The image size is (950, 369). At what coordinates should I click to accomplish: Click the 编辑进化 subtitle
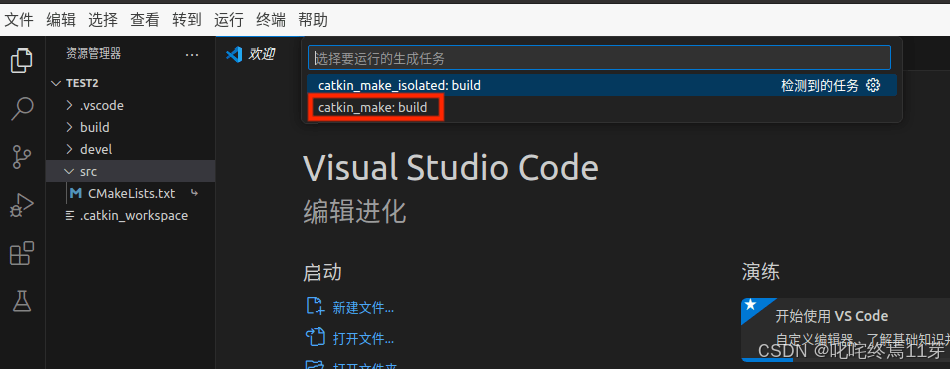[x=354, y=212]
